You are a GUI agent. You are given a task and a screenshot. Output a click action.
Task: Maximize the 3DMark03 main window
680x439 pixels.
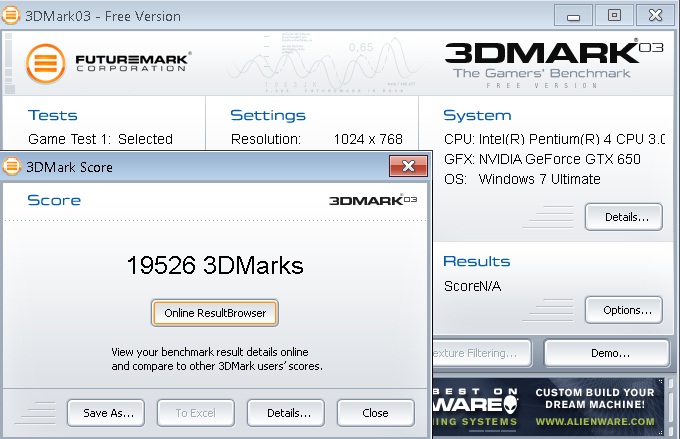point(614,16)
